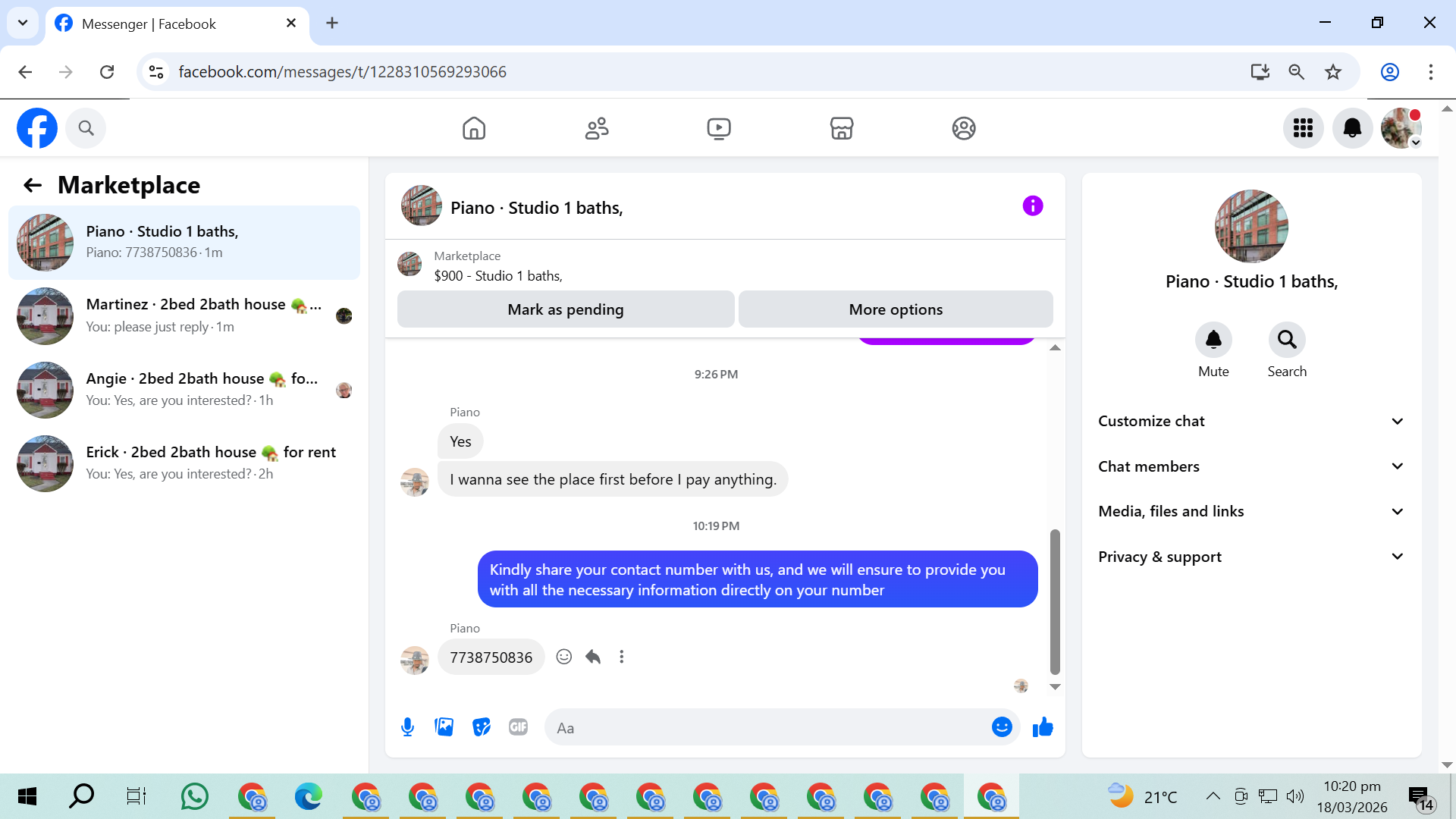
Task: Open the GIF picker icon
Action: point(518,727)
